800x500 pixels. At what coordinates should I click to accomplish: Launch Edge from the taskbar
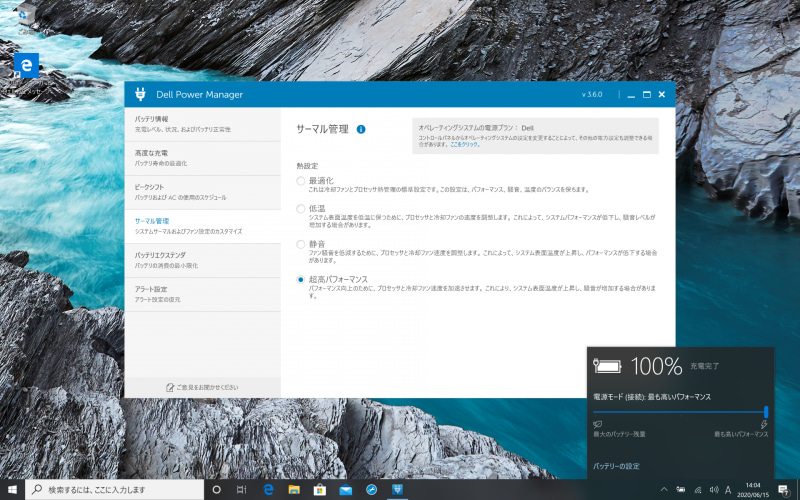(x=268, y=490)
